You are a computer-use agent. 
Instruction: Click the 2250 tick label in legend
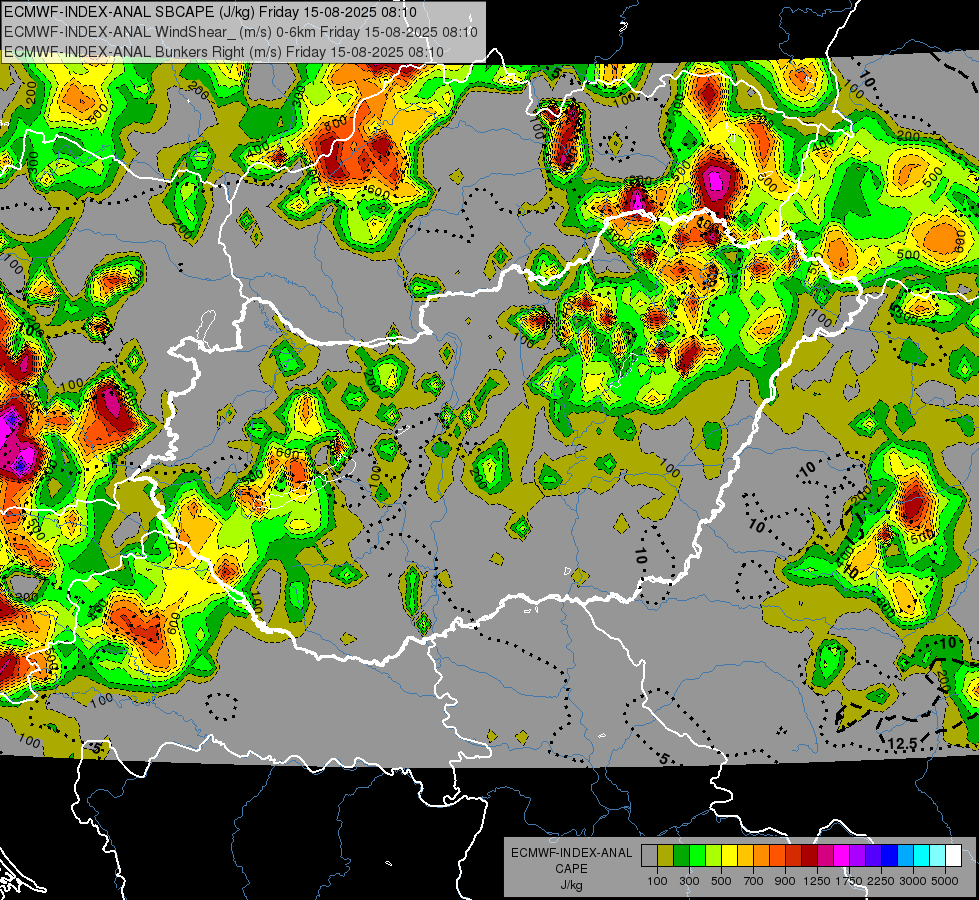882,881
